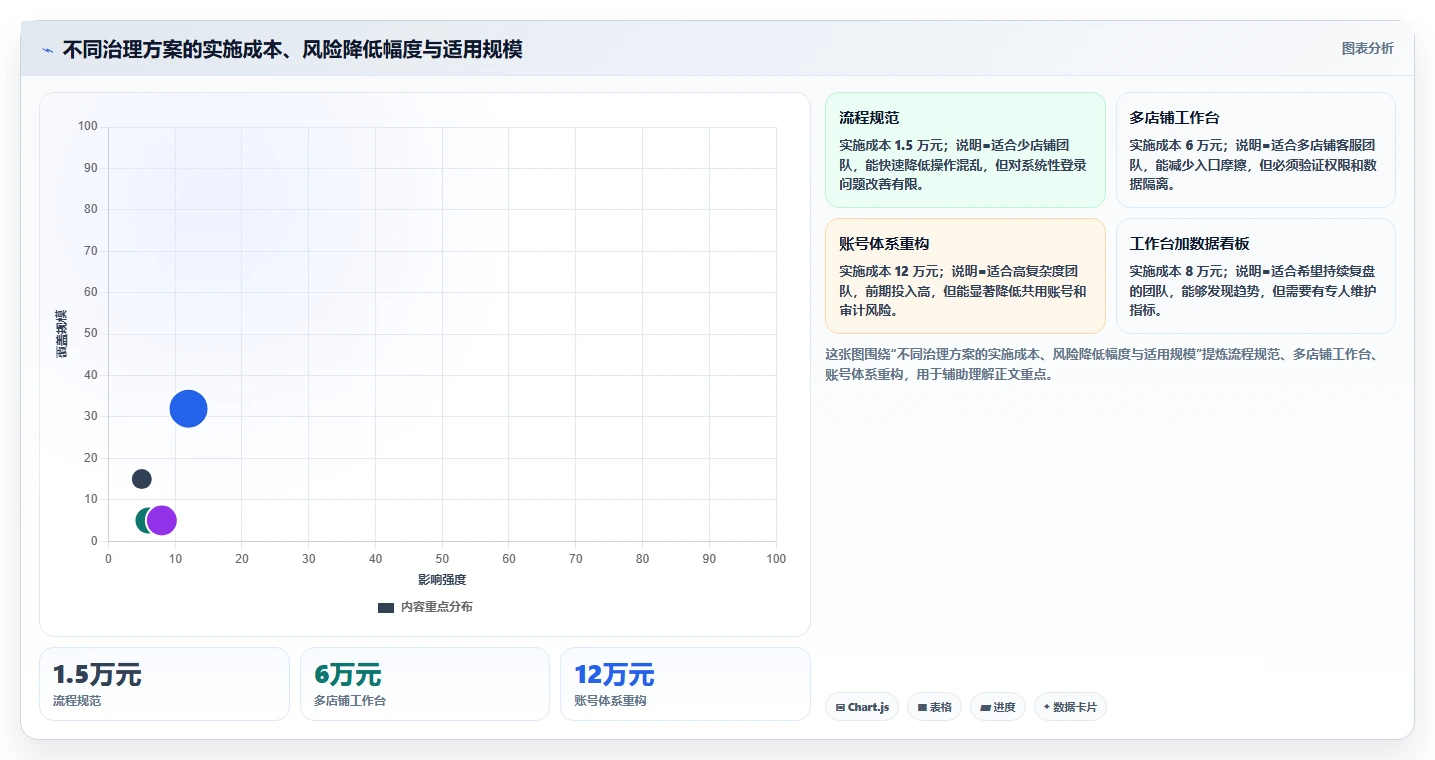The width and height of the screenshot is (1435, 760).
Task: Click the icon inside the 表格 chip
Action: [922, 707]
